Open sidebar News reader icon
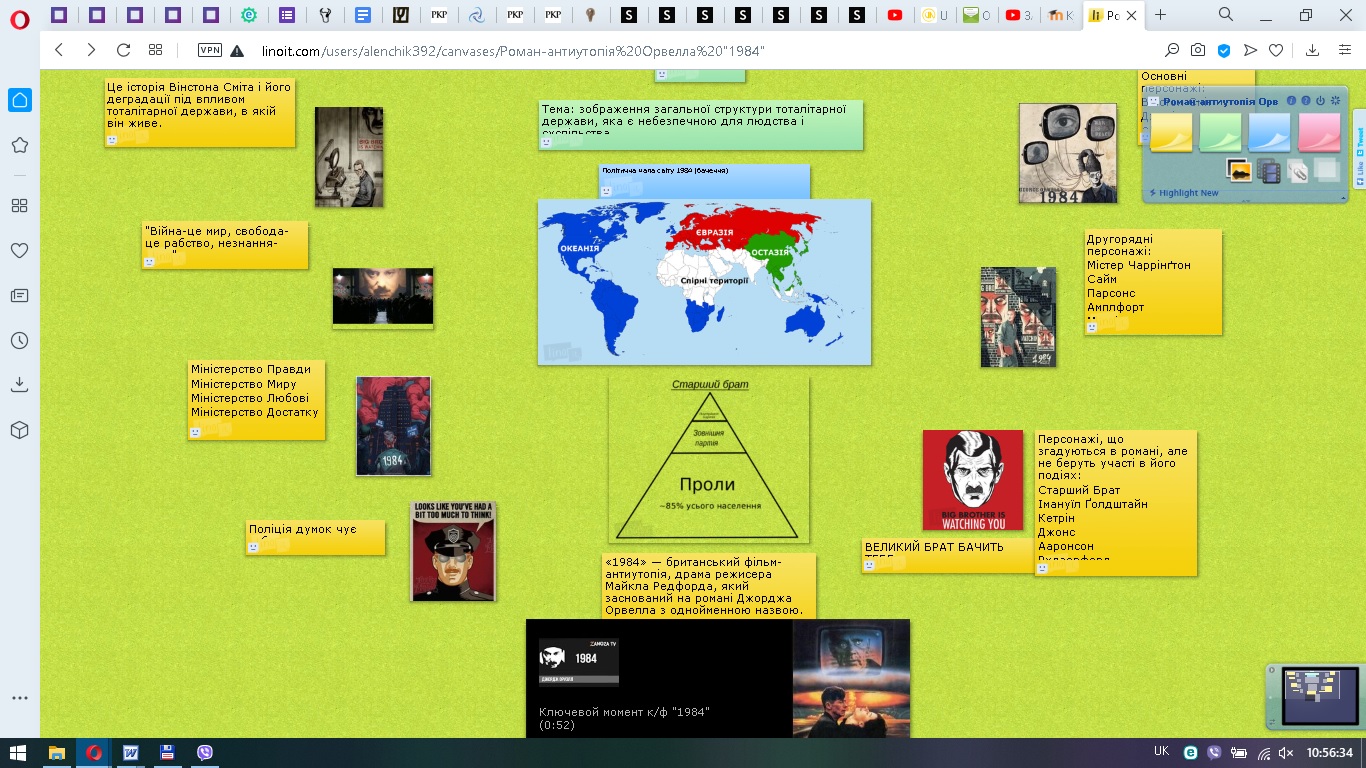 click(19, 295)
